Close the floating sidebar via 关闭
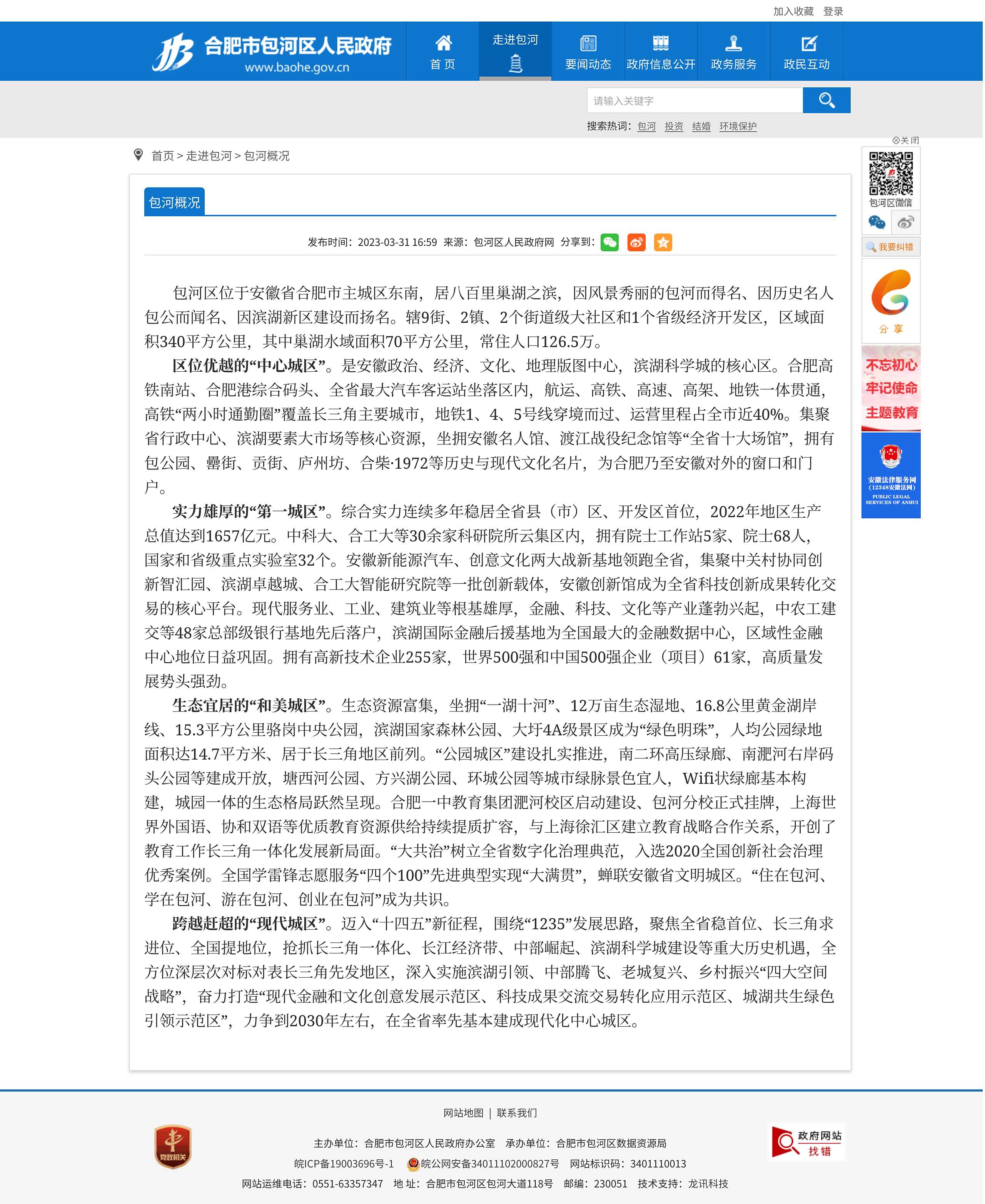 tap(906, 140)
